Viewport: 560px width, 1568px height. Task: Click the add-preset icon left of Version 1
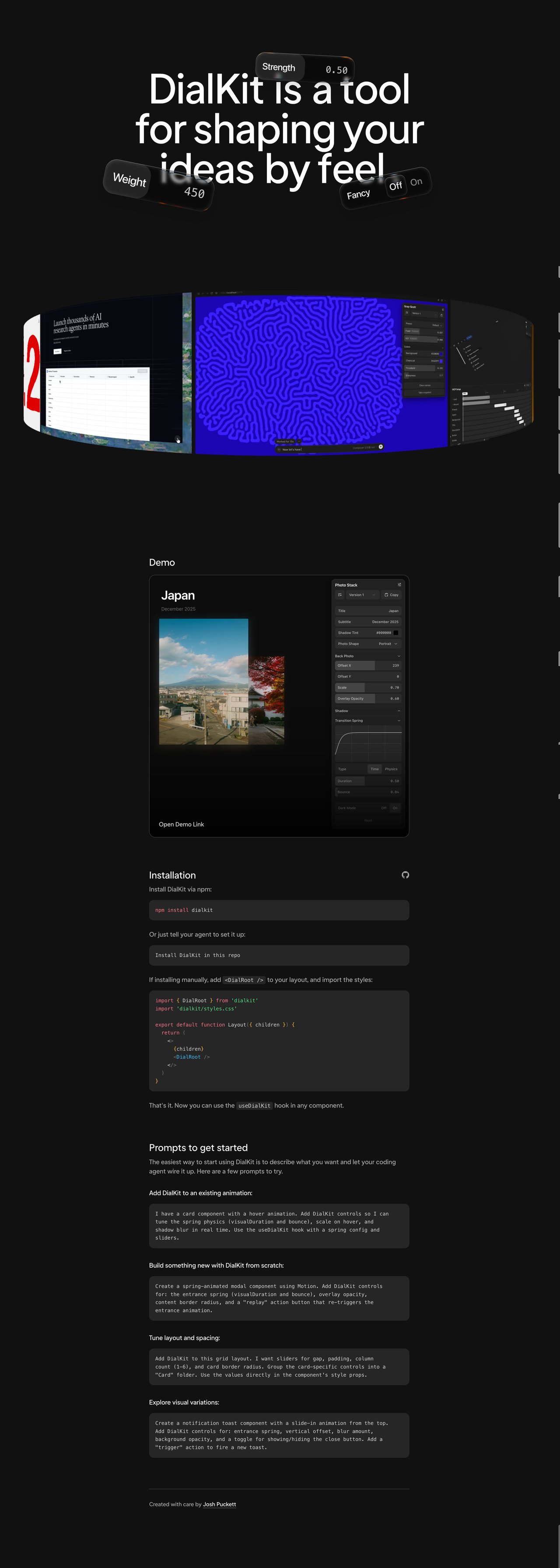(x=339, y=595)
